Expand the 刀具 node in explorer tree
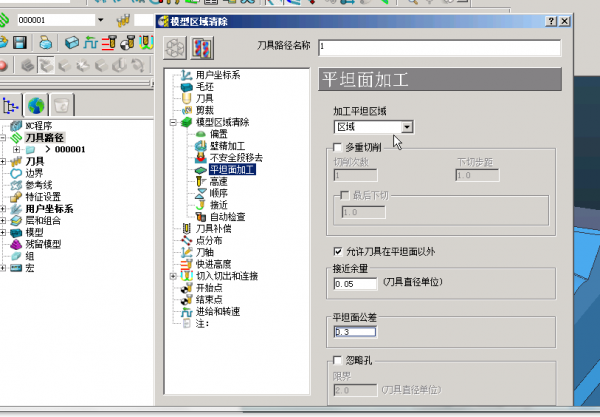Image resolution: width=600 pixels, height=417 pixels. point(2,161)
